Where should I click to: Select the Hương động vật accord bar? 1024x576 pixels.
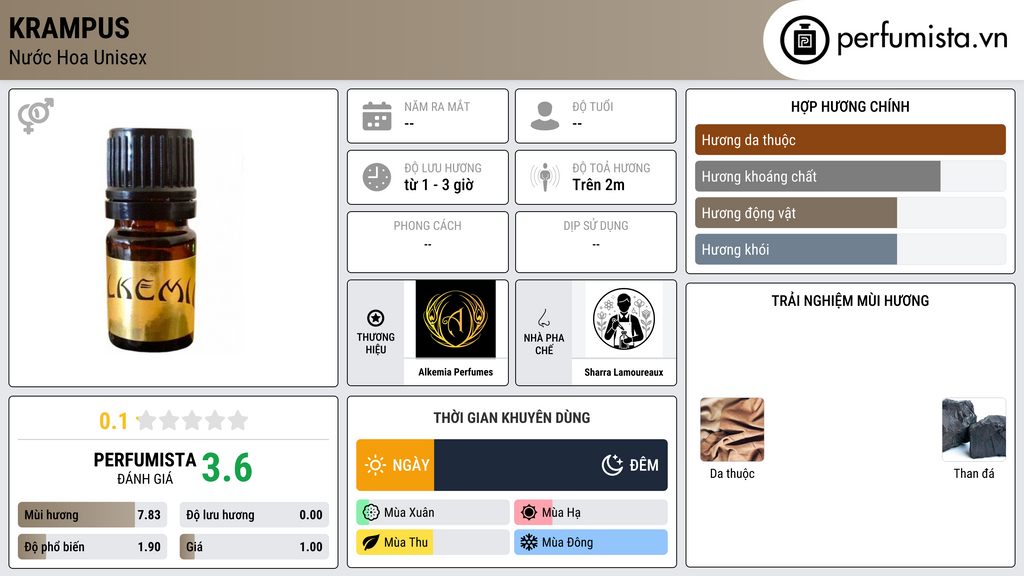click(850, 213)
